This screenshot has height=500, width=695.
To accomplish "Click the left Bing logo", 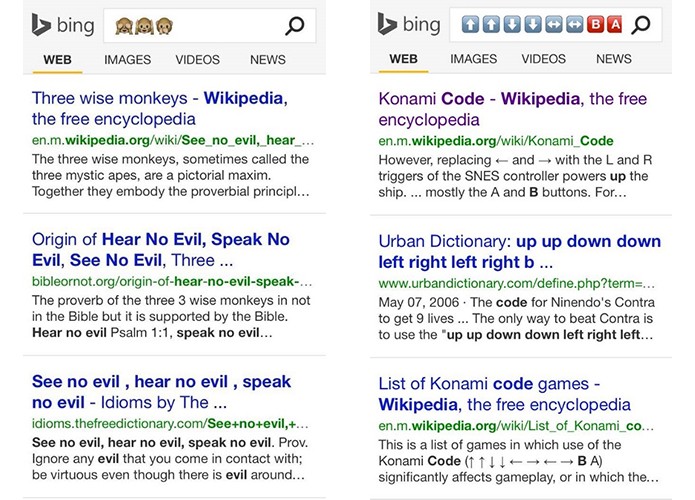I will [63, 25].
